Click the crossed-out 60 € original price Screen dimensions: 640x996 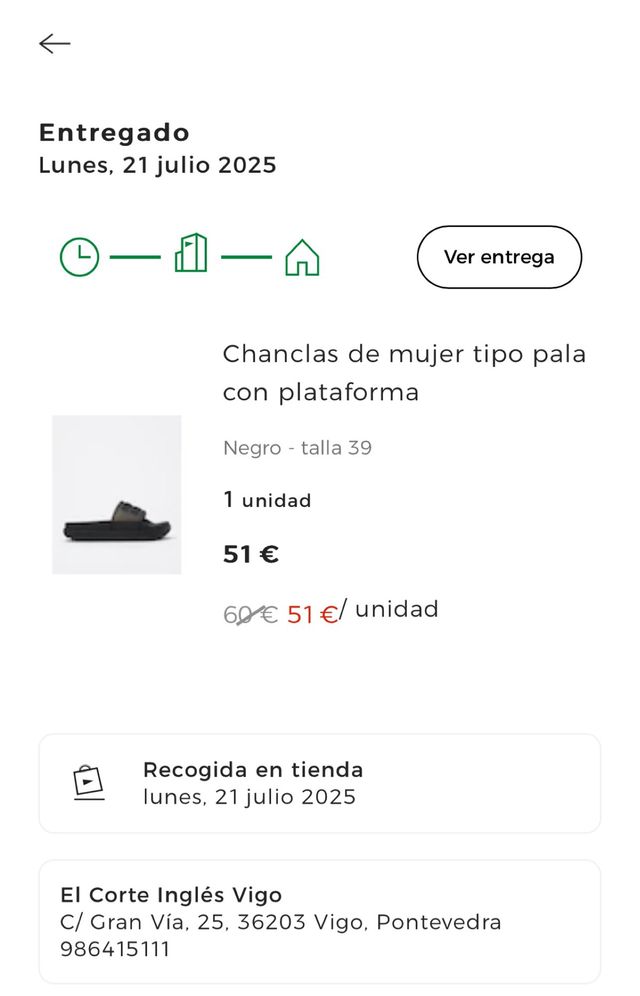250,614
